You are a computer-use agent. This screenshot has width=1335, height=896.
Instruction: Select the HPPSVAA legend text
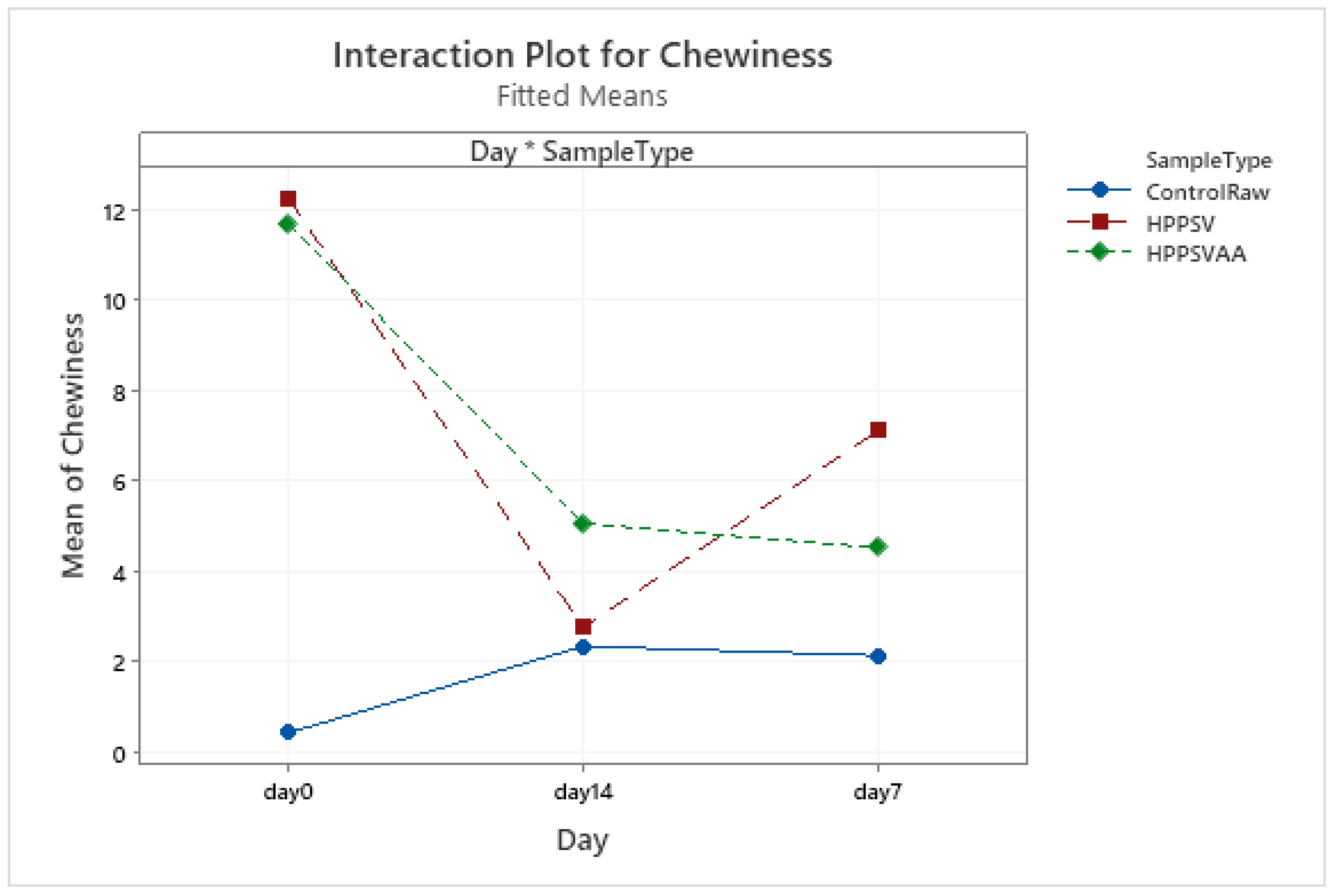pos(1196,254)
